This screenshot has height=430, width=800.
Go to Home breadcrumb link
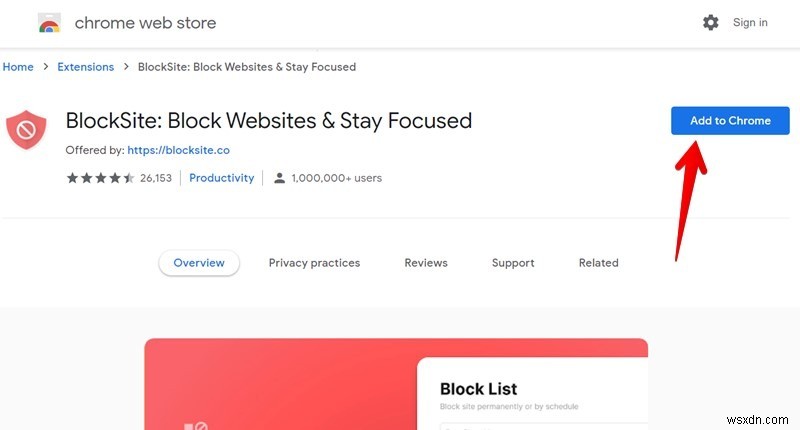coord(18,67)
